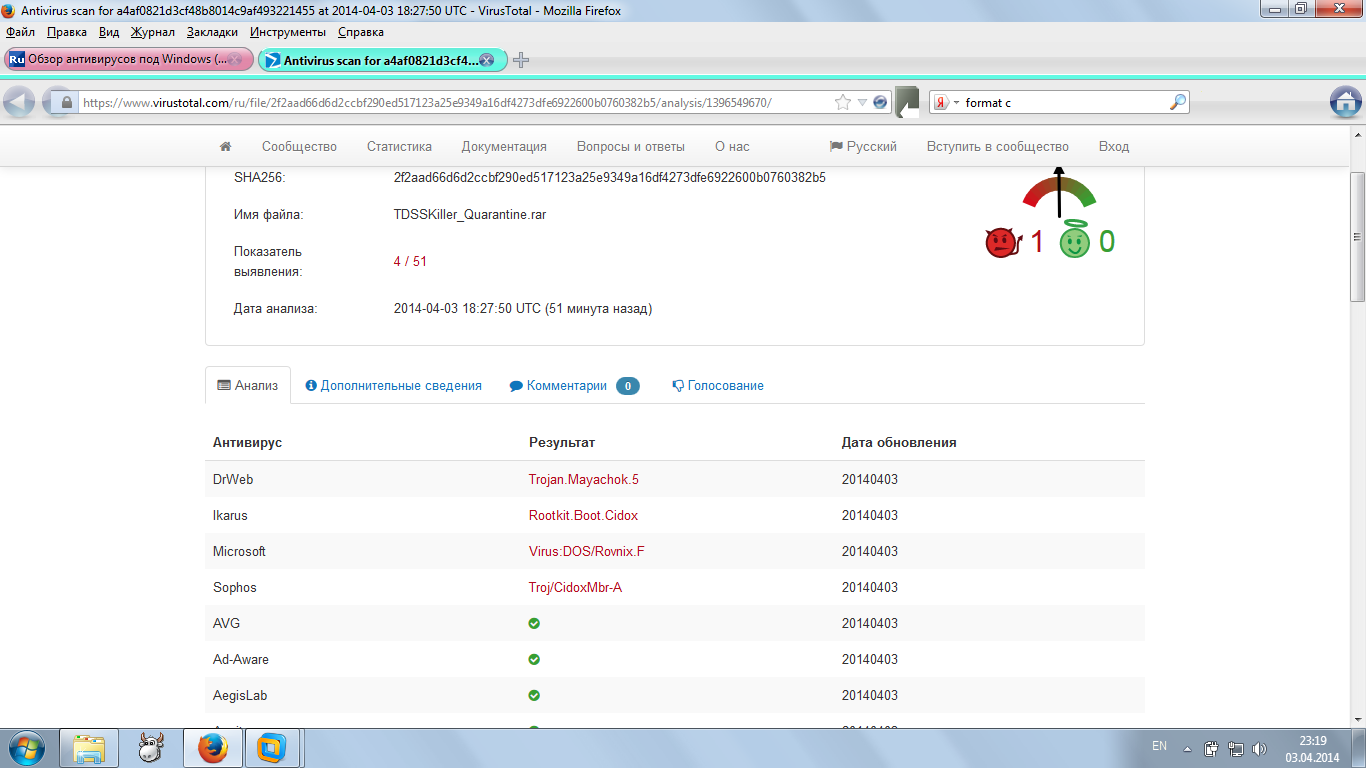Screen dimensions: 1366x768
Task: Open a new tab with plus icon
Action: 520,60
